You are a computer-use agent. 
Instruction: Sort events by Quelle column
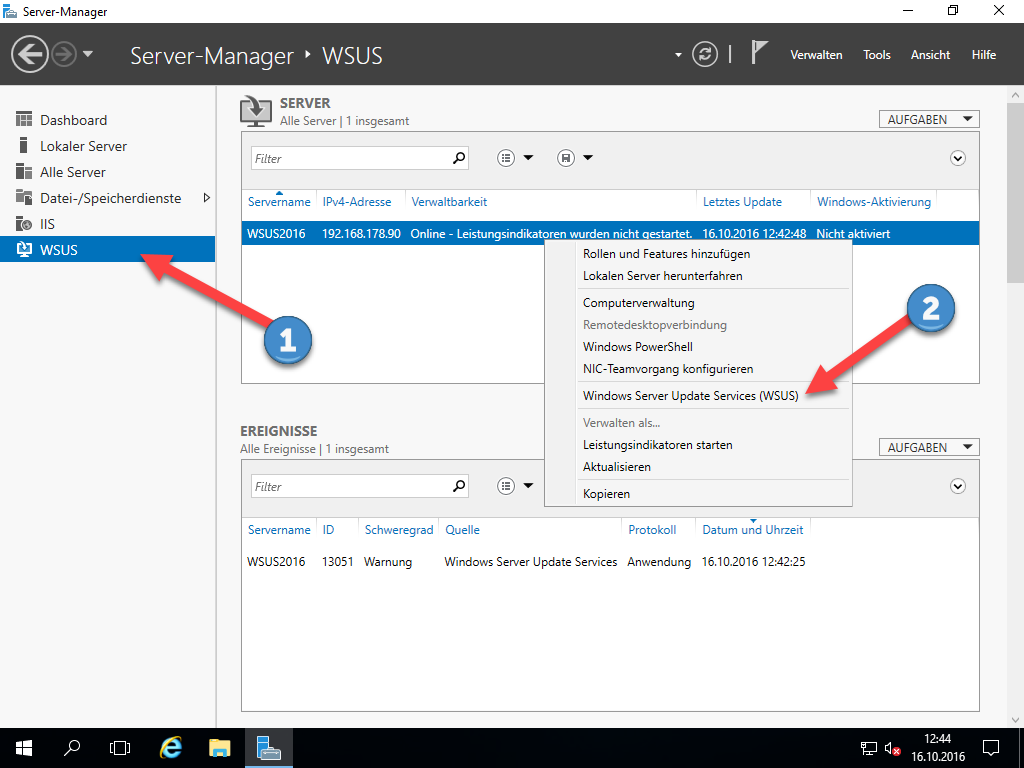[x=462, y=530]
